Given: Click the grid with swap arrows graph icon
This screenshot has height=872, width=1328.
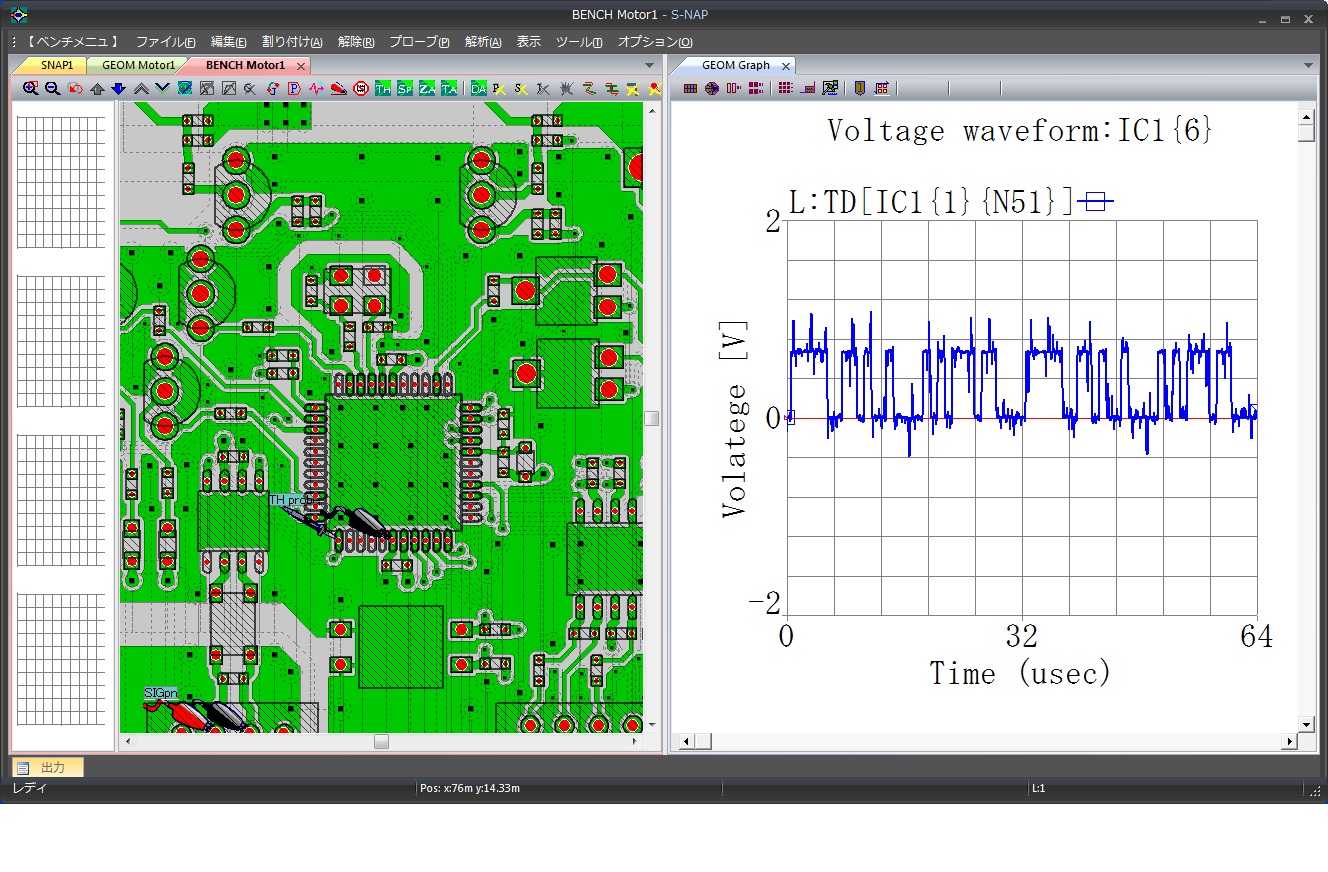Looking at the screenshot, I should (x=881, y=88).
